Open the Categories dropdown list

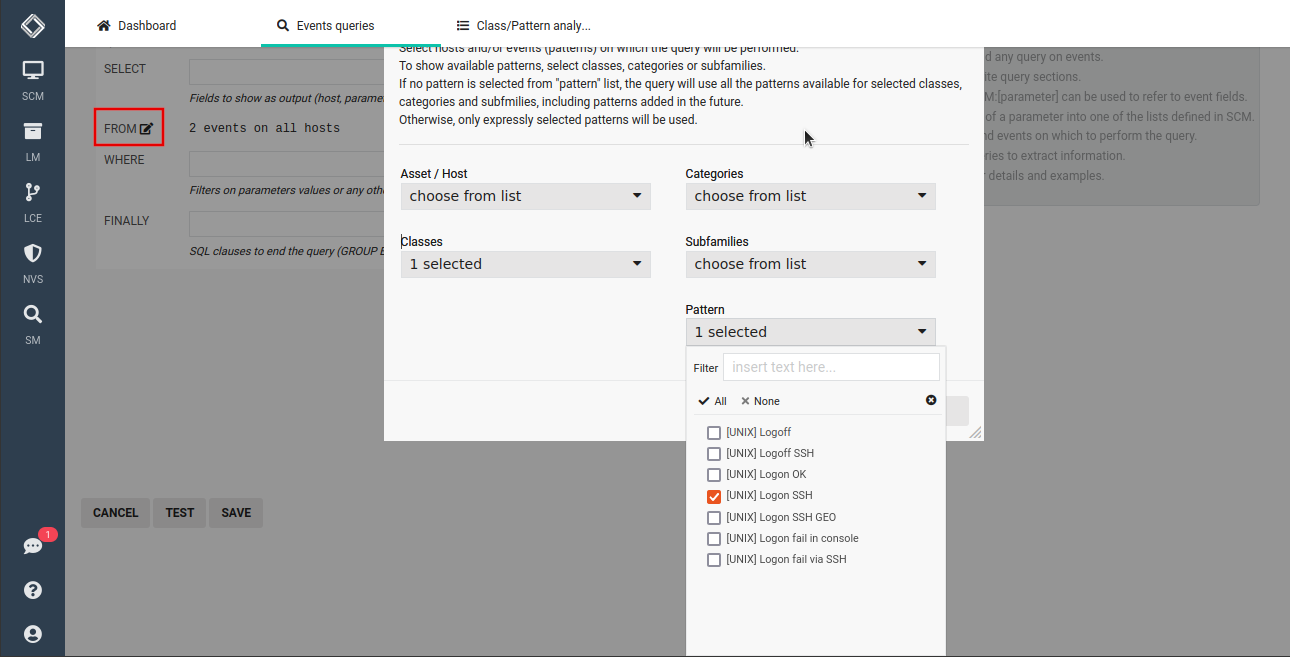click(x=810, y=196)
